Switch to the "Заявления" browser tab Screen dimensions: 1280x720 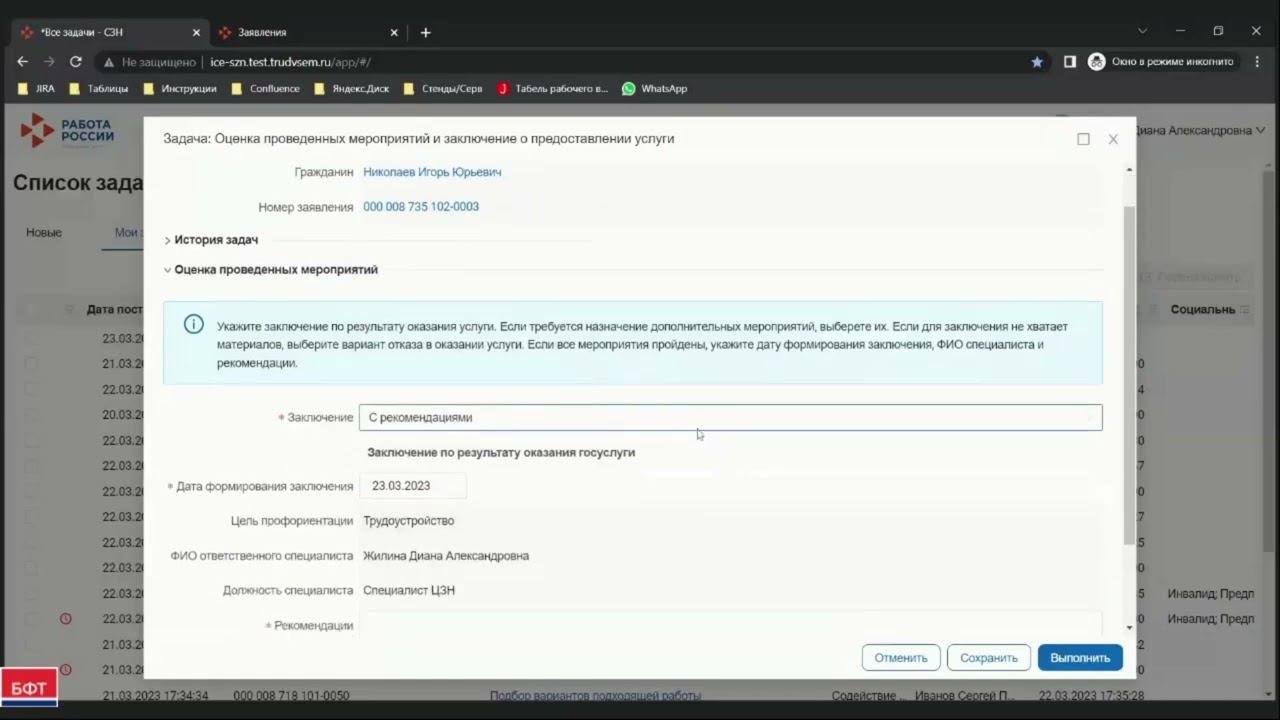[310, 32]
